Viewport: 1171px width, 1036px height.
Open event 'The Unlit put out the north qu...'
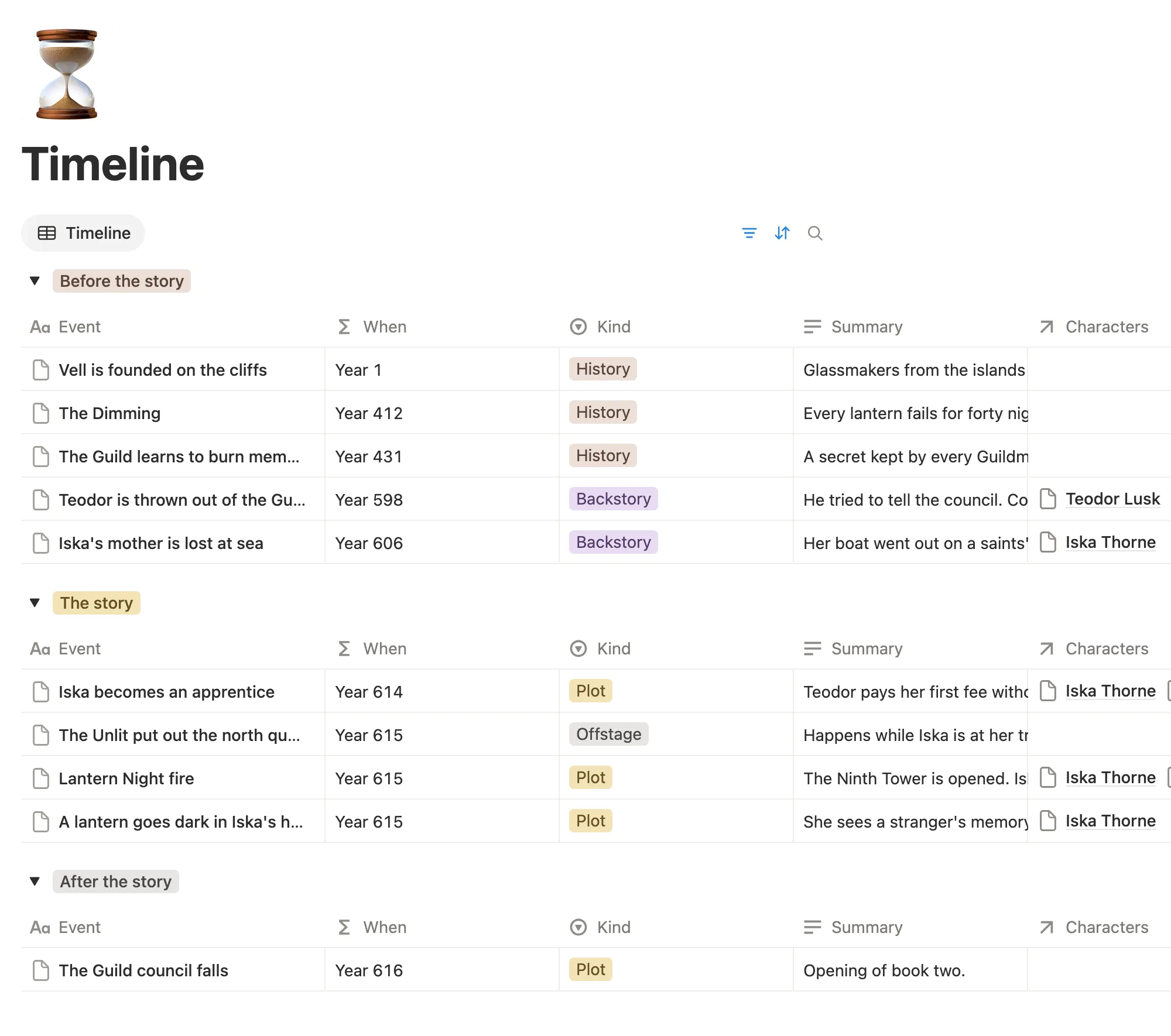(x=179, y=735)
